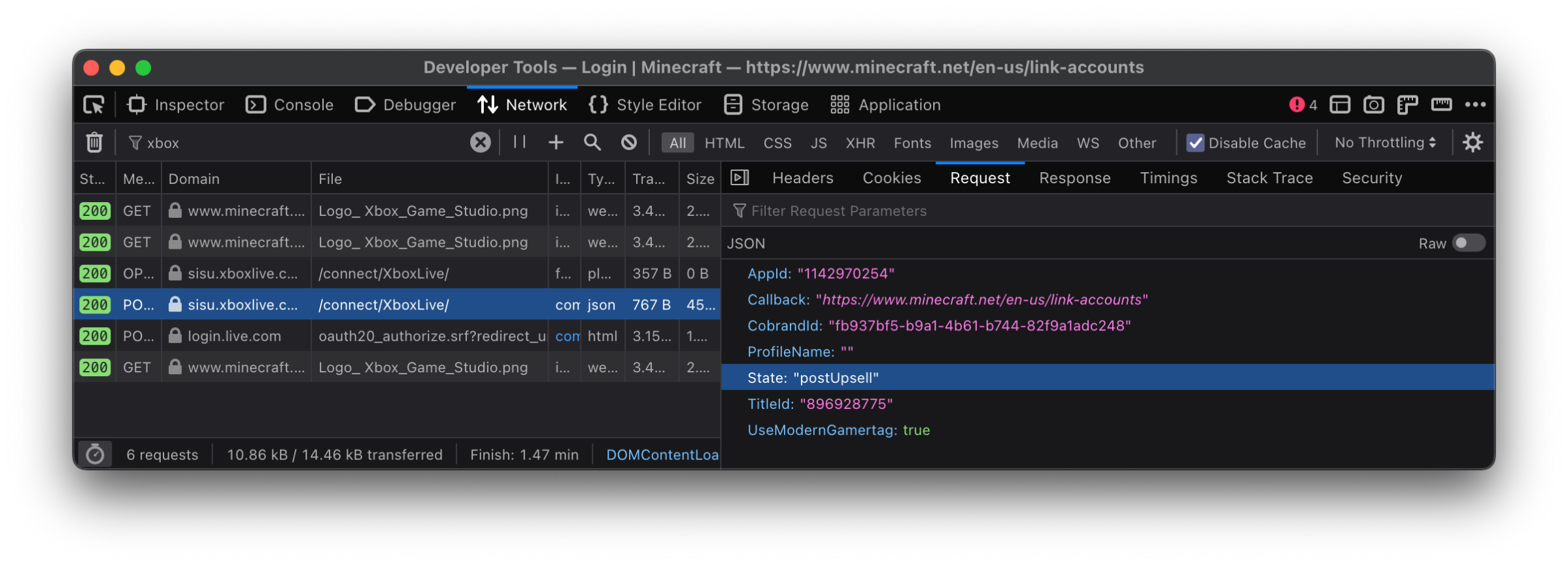
Task: Switch to Application tab
Action: point(885,105)
